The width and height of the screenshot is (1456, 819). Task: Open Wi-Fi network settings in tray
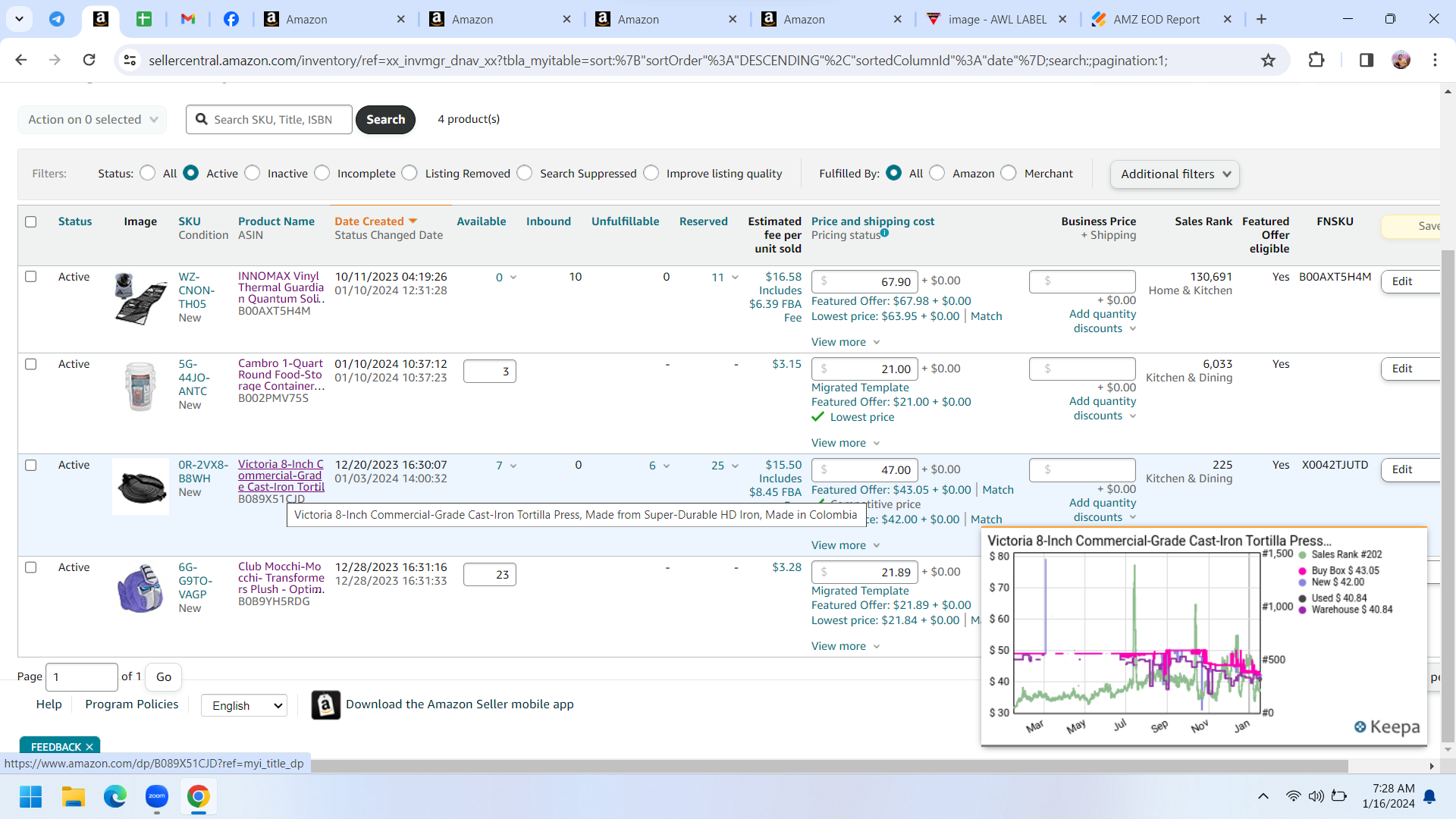1293,796
